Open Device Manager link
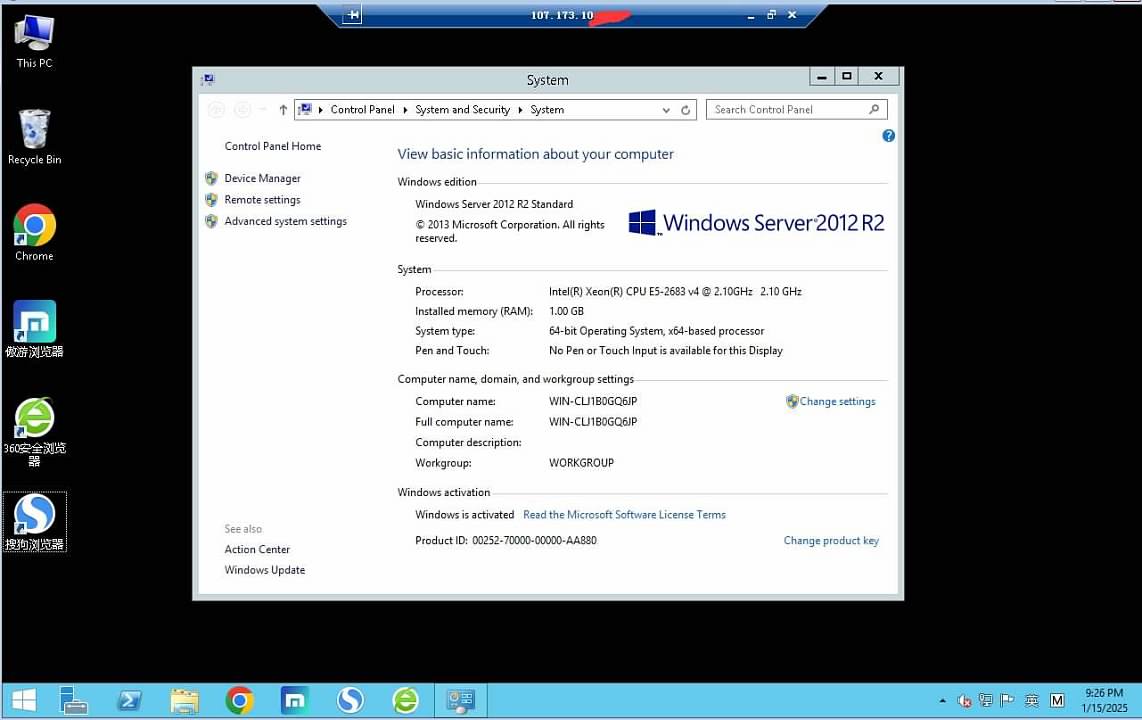The width and height of the screenshot is (1142, 720). pos(262,178)
